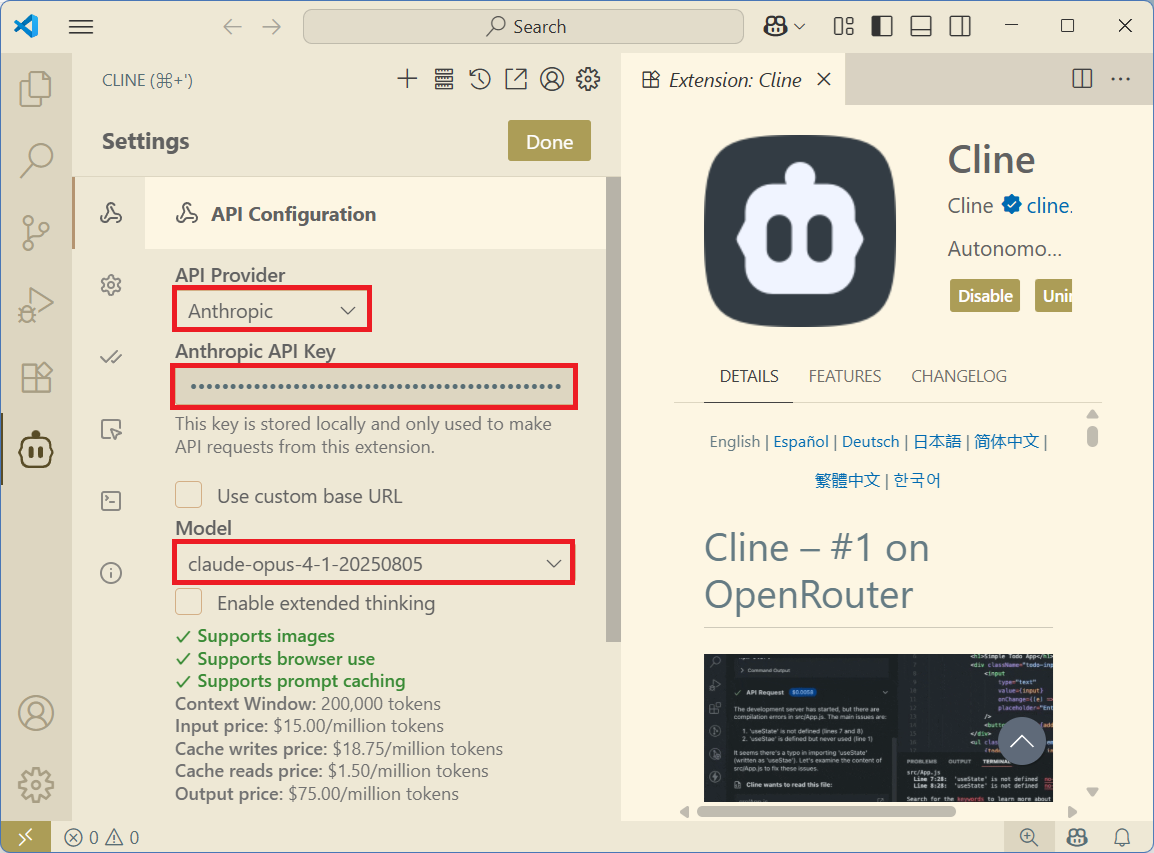Open Cline settings via the gear icon

(588, 78)
